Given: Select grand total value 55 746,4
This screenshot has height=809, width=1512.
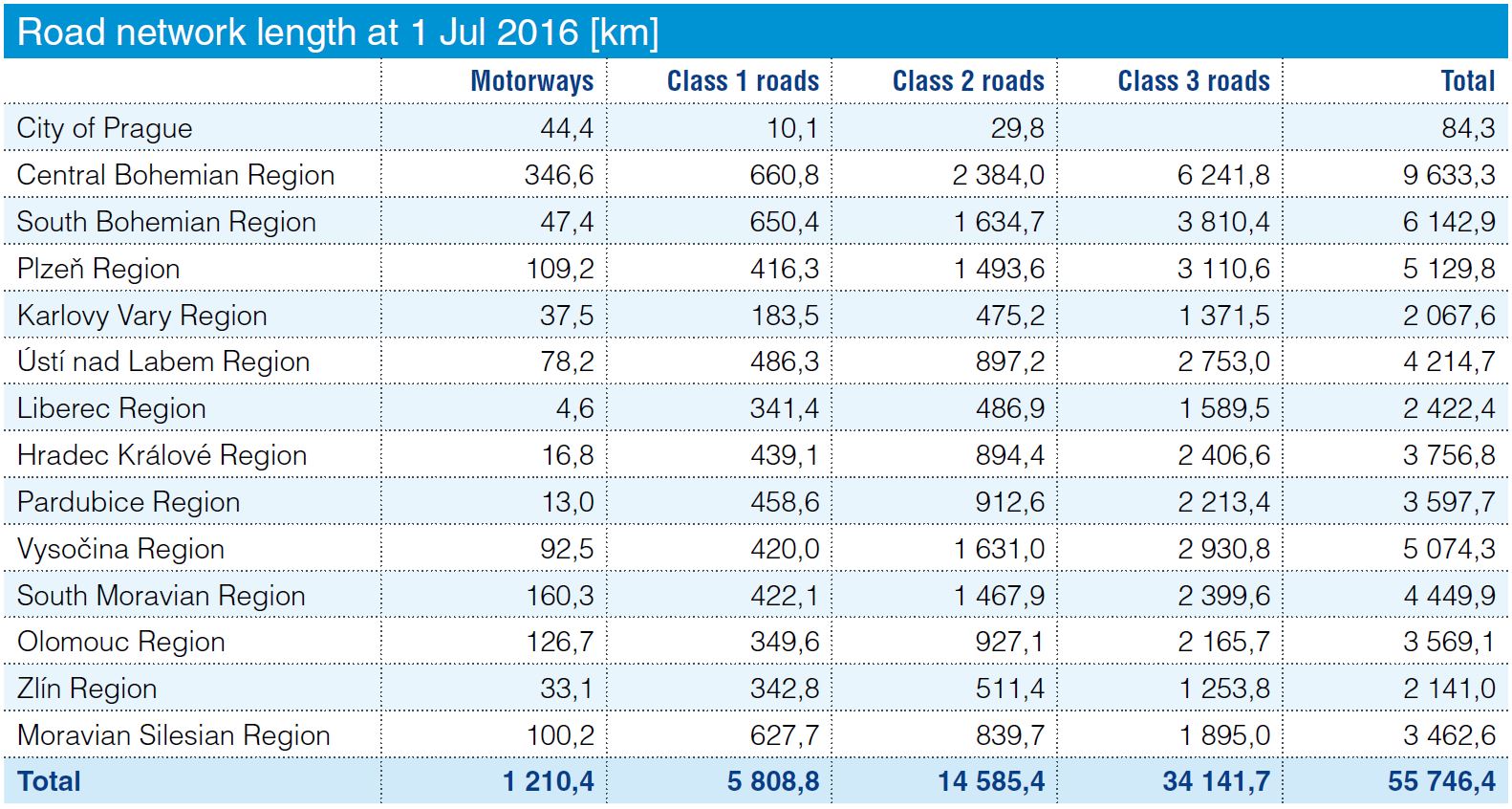Looking at the screenshot, I should point(1442,782).
